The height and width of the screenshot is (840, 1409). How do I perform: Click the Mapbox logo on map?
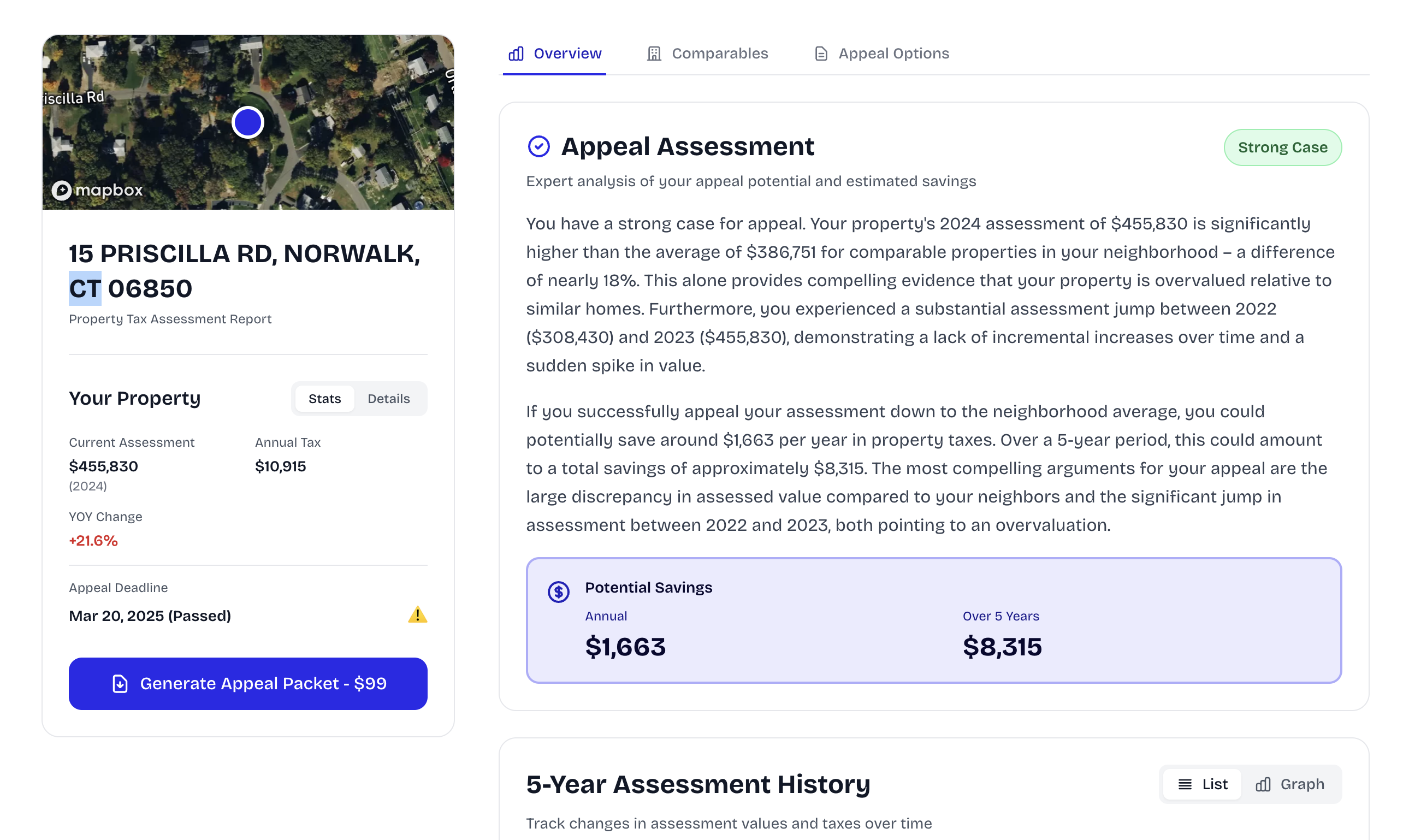(x=97, y=190)
